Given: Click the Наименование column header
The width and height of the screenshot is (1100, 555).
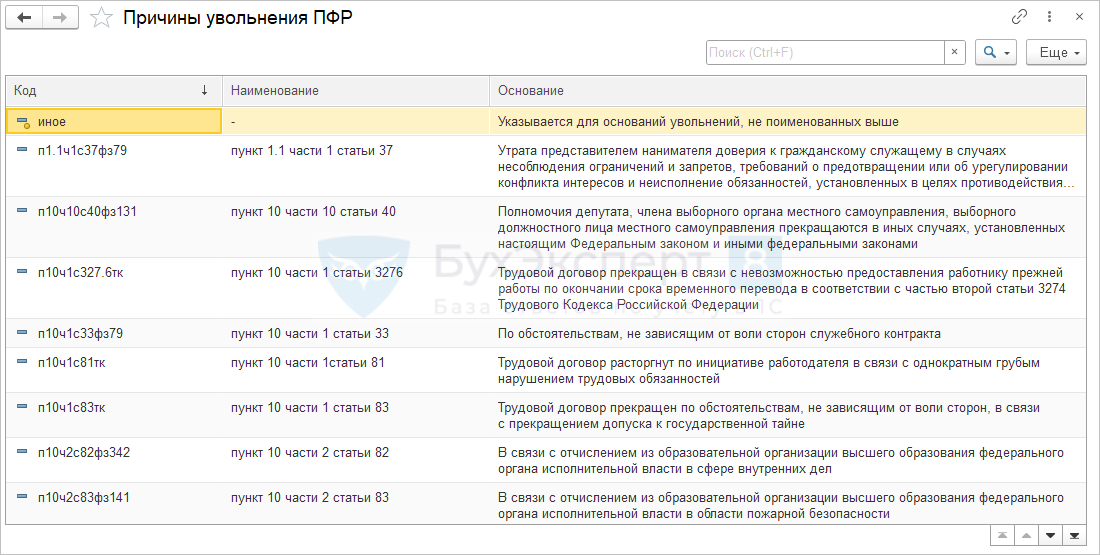Looking at the screenshot, I should tap(354, 90).
